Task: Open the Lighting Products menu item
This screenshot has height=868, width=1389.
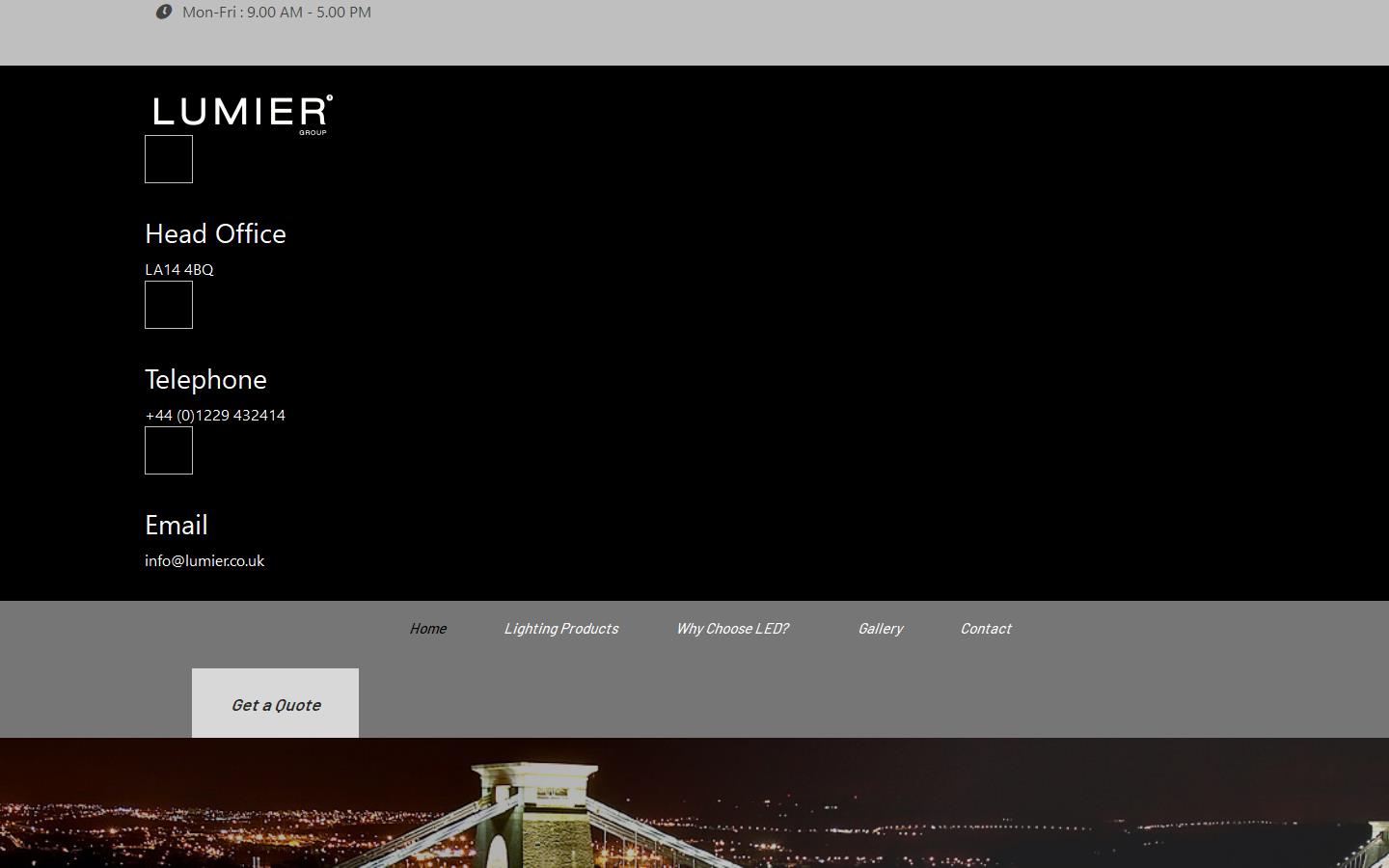Action: pos(560,628)
